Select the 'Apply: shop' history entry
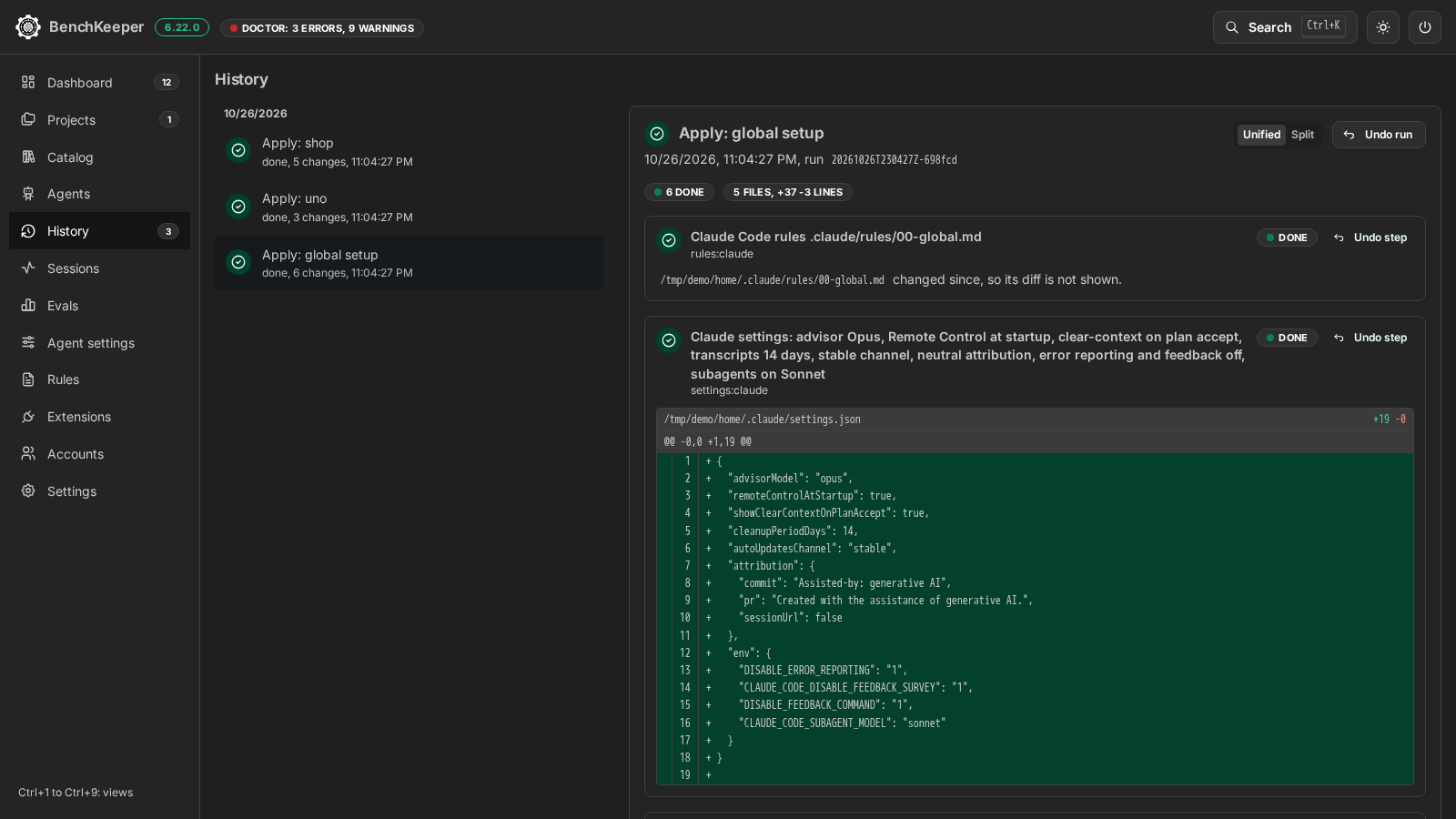Viewport: 1456px width, 819px height. coord(409,151)
